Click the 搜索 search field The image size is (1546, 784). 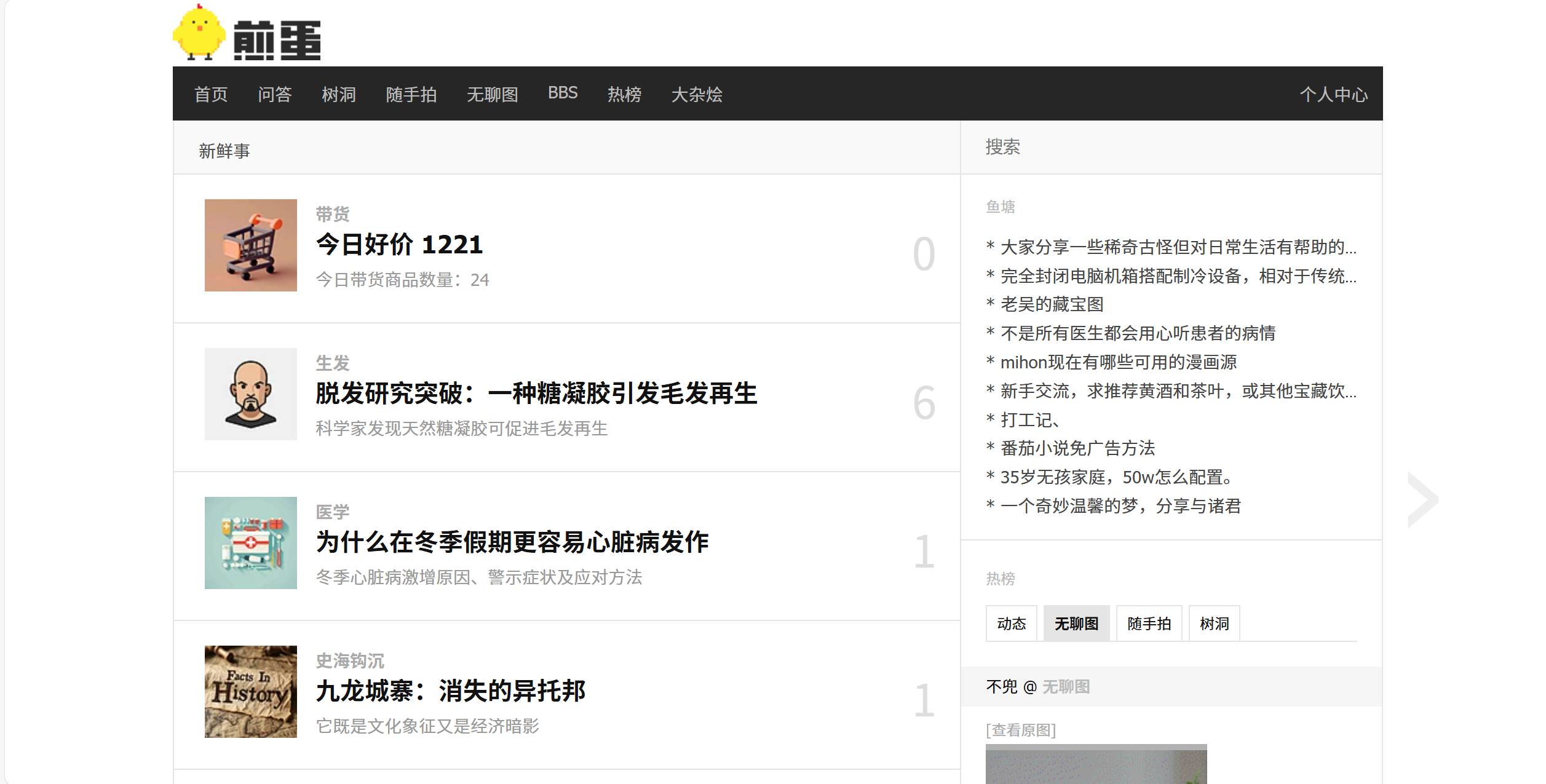tap(1171, 147)
